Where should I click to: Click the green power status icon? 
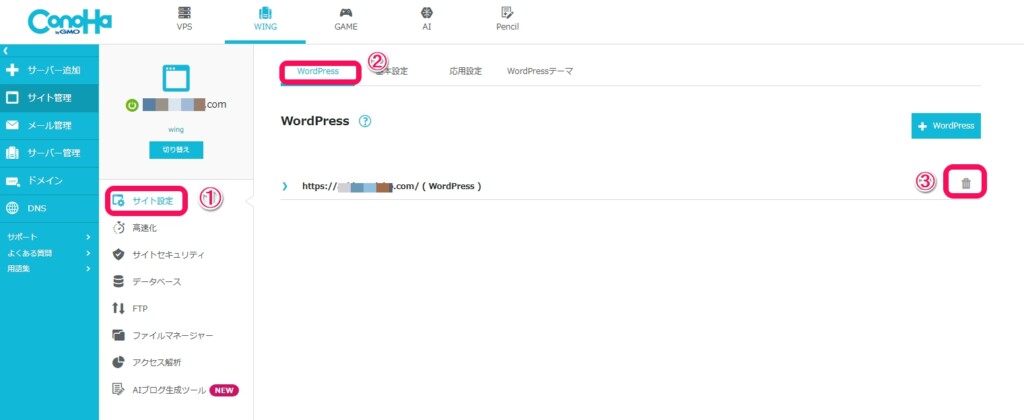tap(132, 105)
